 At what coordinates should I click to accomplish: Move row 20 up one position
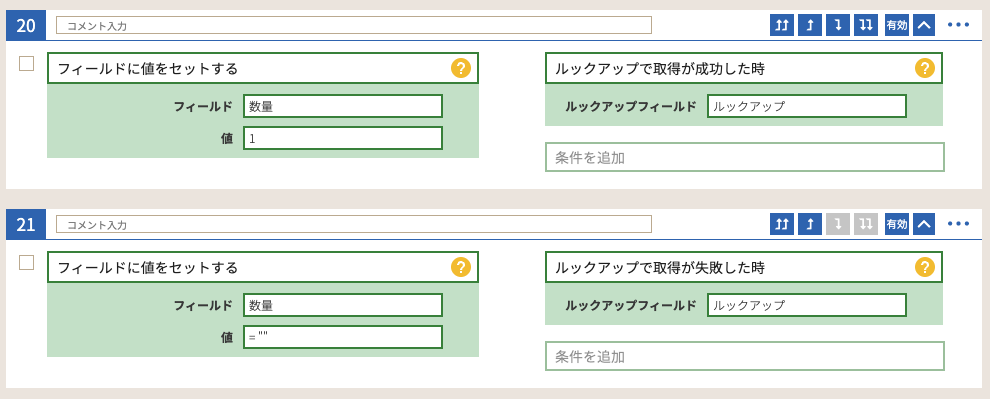[x=809, y=25]
